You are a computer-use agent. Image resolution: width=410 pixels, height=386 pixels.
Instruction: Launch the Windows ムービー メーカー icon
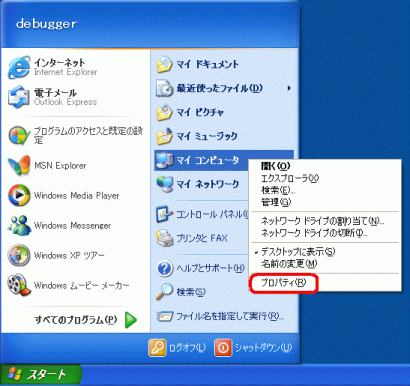click(x=19, y=285)
